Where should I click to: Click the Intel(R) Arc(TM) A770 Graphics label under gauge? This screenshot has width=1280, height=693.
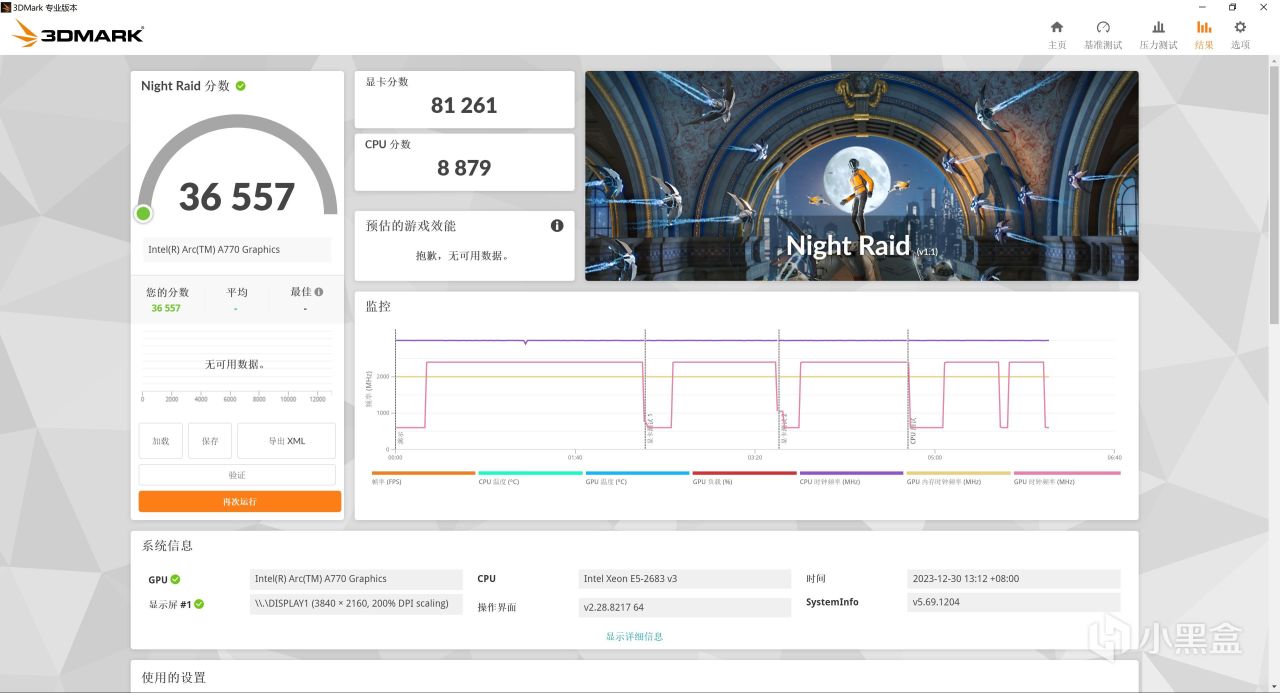click(237, 250)
